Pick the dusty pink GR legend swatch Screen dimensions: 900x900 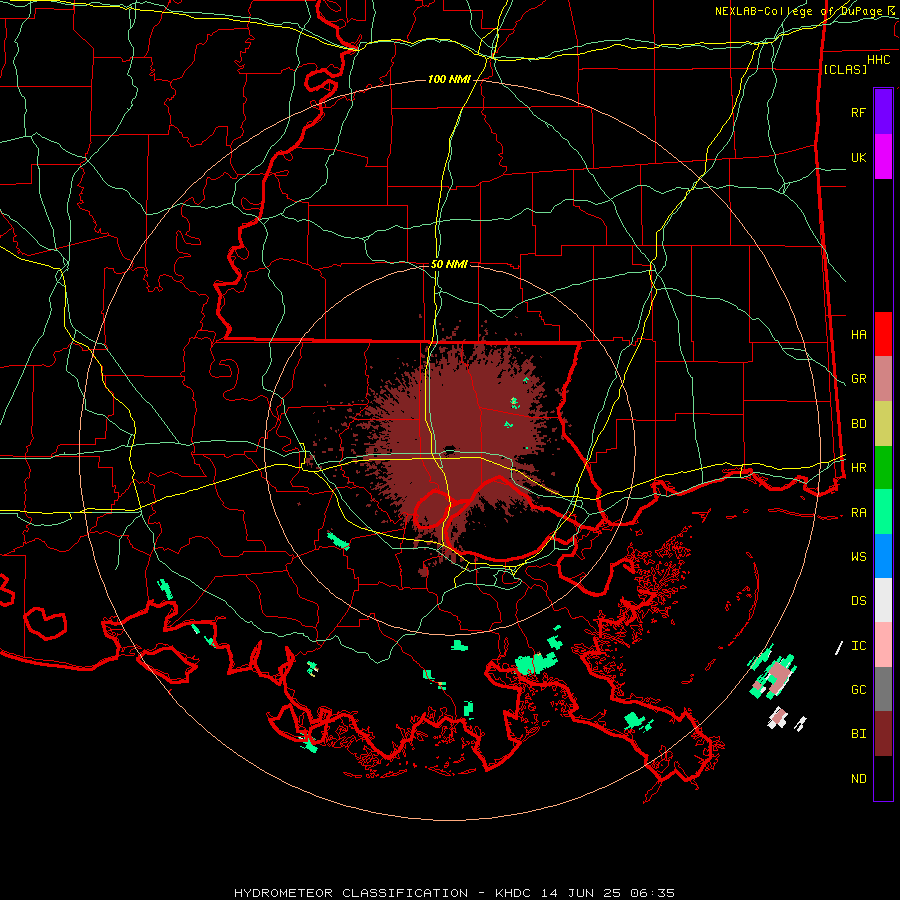point(883,379)
